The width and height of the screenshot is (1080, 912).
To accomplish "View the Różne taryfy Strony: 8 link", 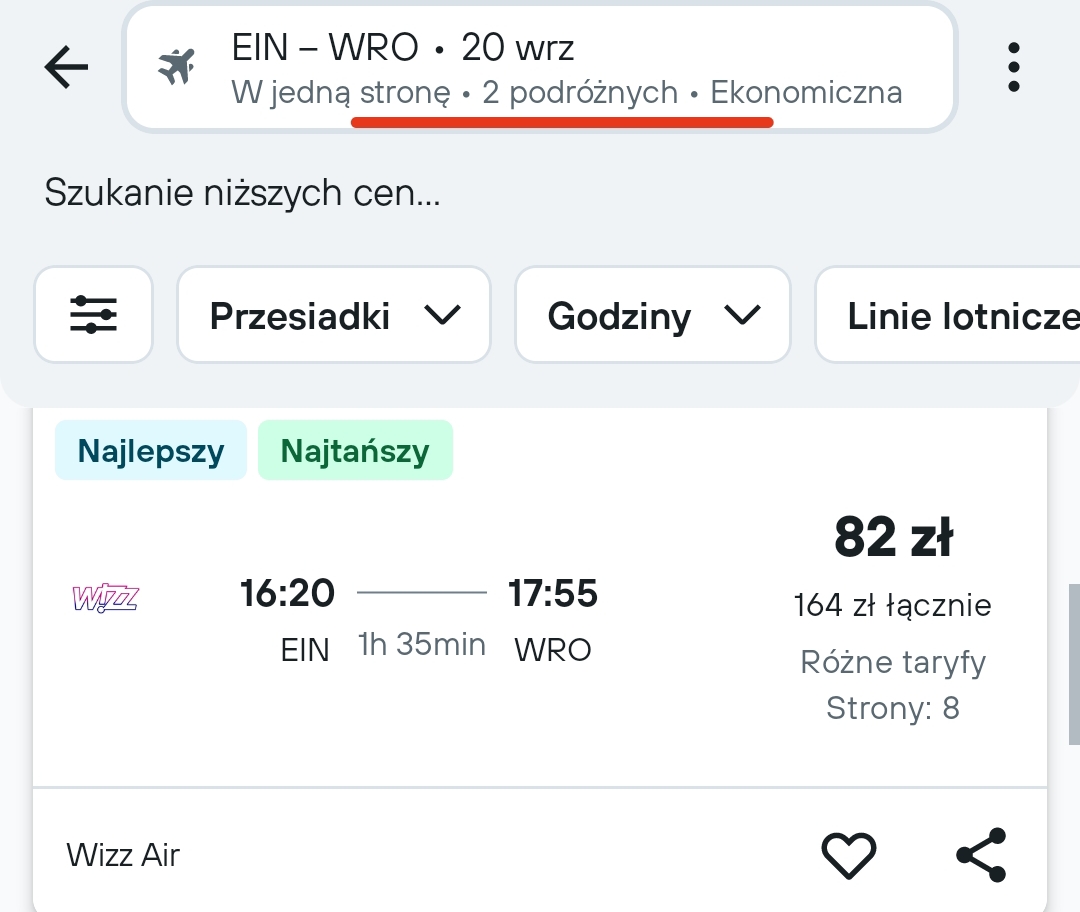I will click(893, 685).
